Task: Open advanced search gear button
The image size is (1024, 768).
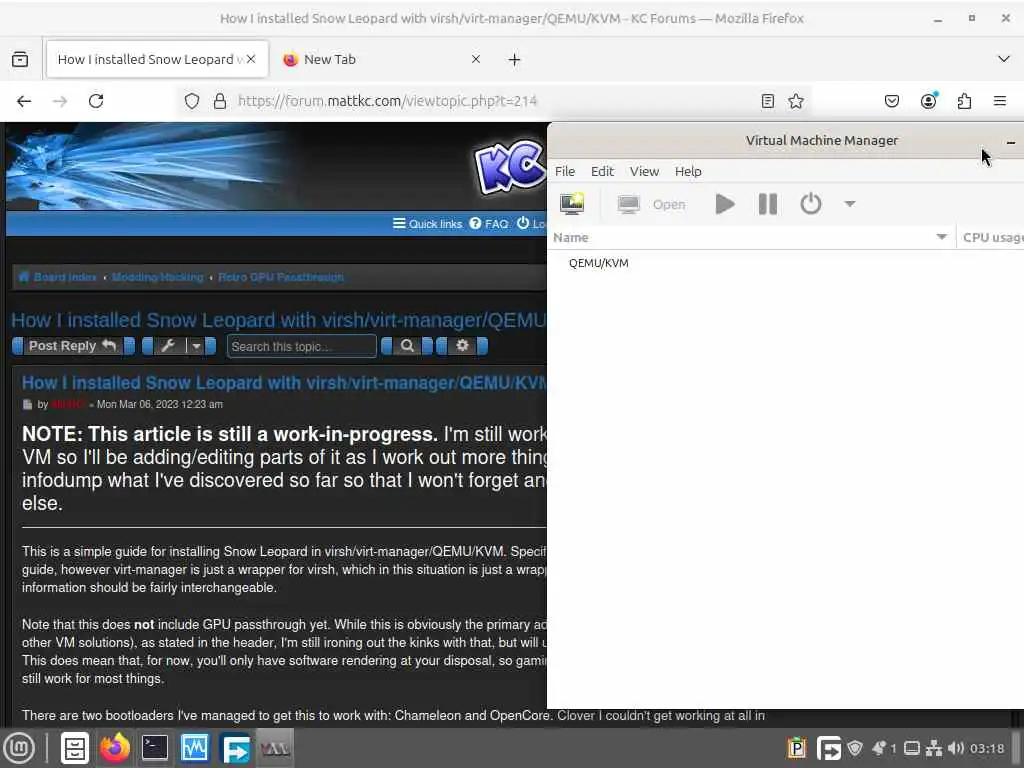Action: (462, 345)
